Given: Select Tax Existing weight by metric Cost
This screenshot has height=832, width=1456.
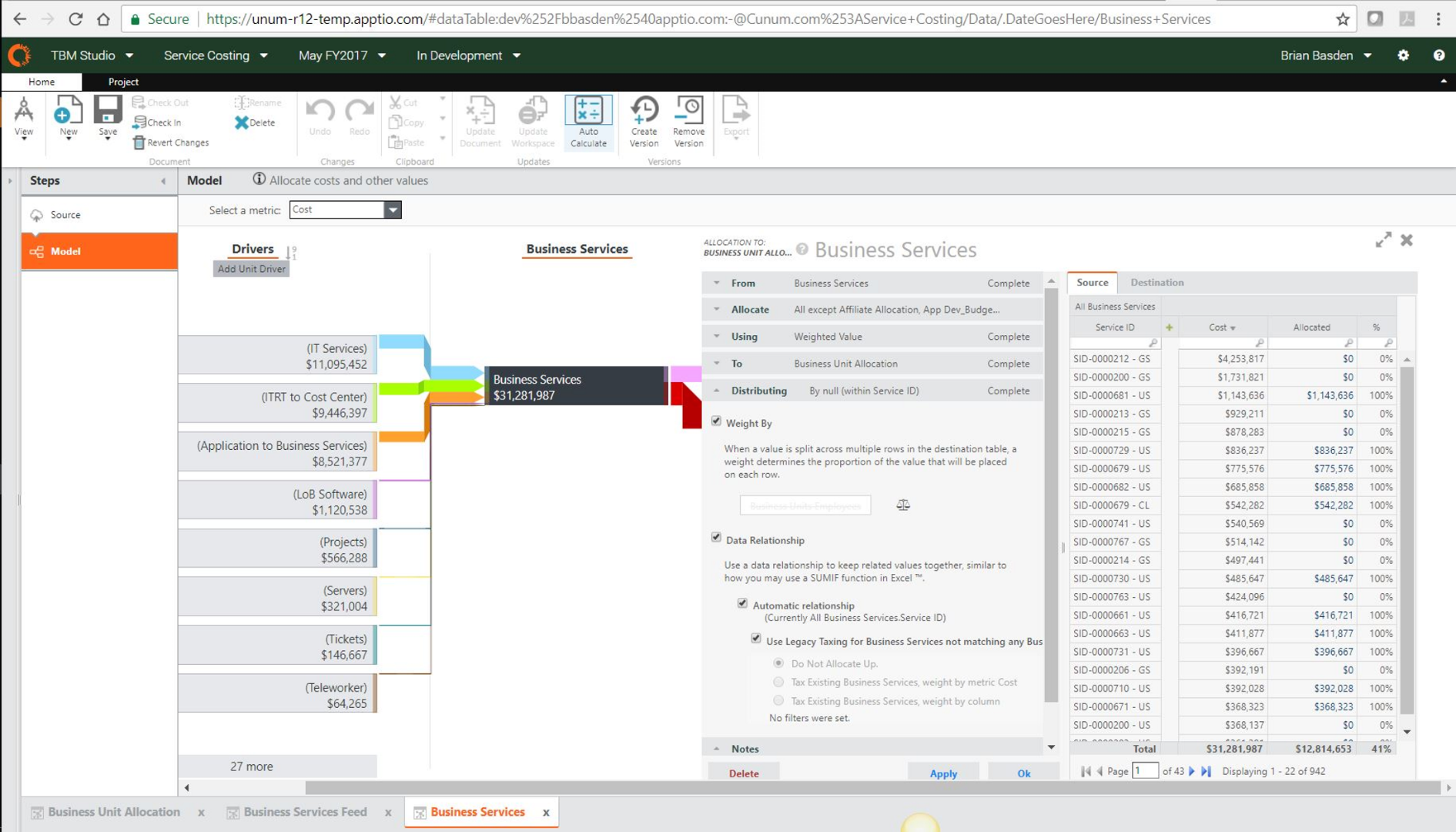Looking at the screenshot, I should (778, 682).
